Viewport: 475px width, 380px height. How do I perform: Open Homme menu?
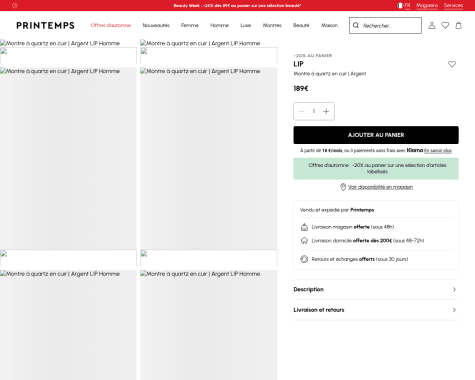219,25
